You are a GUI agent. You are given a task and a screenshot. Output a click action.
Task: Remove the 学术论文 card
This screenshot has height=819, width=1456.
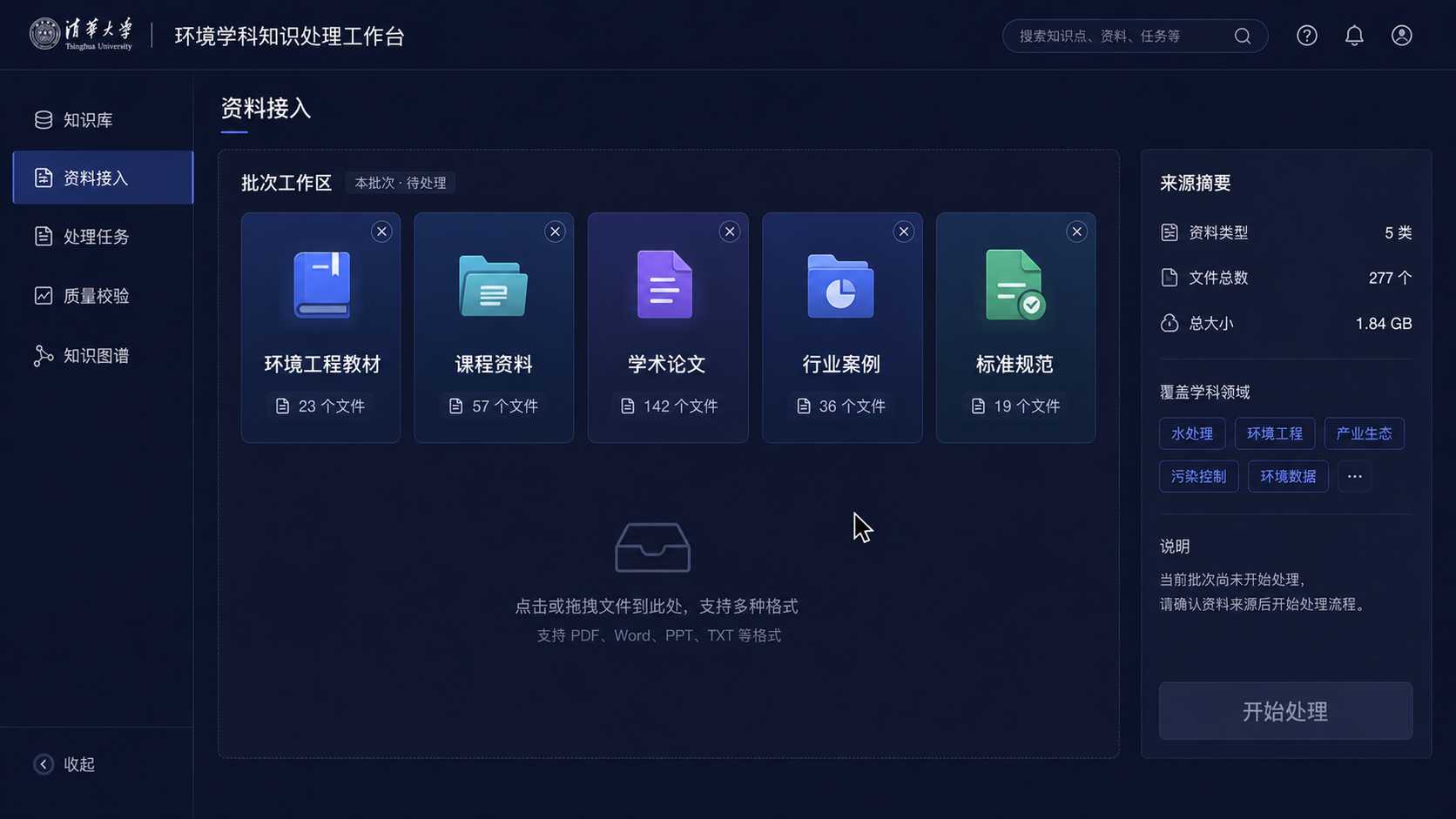tap(730, 232)
